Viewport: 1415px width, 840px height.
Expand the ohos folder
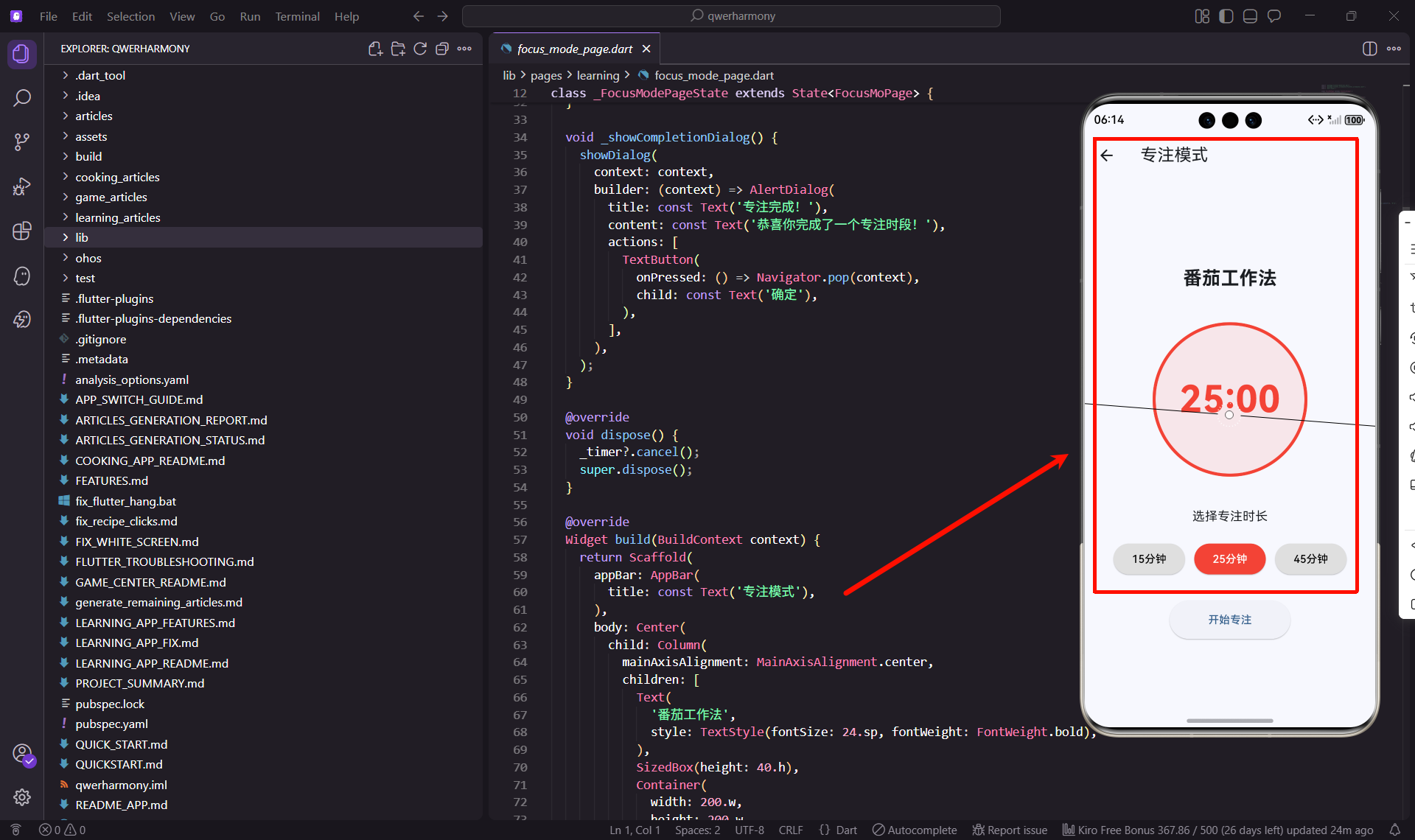tap(88, 258)
